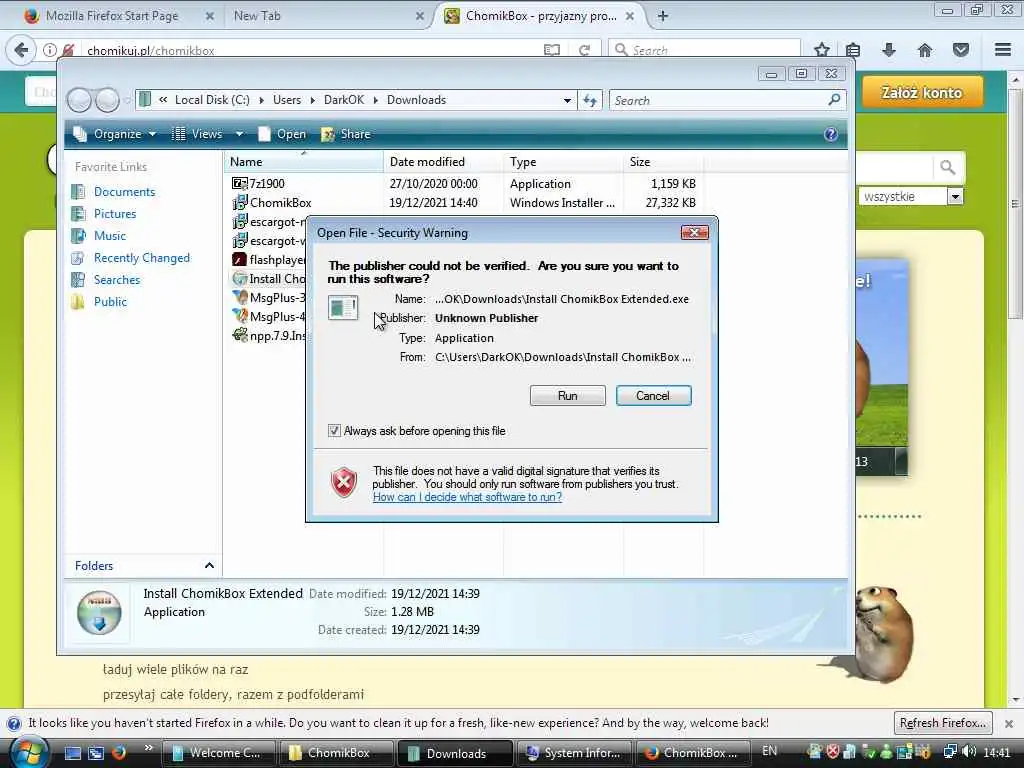Expand address bar history dropdown in Explorer
1024x768 pixels.
(x=567, y=101)
